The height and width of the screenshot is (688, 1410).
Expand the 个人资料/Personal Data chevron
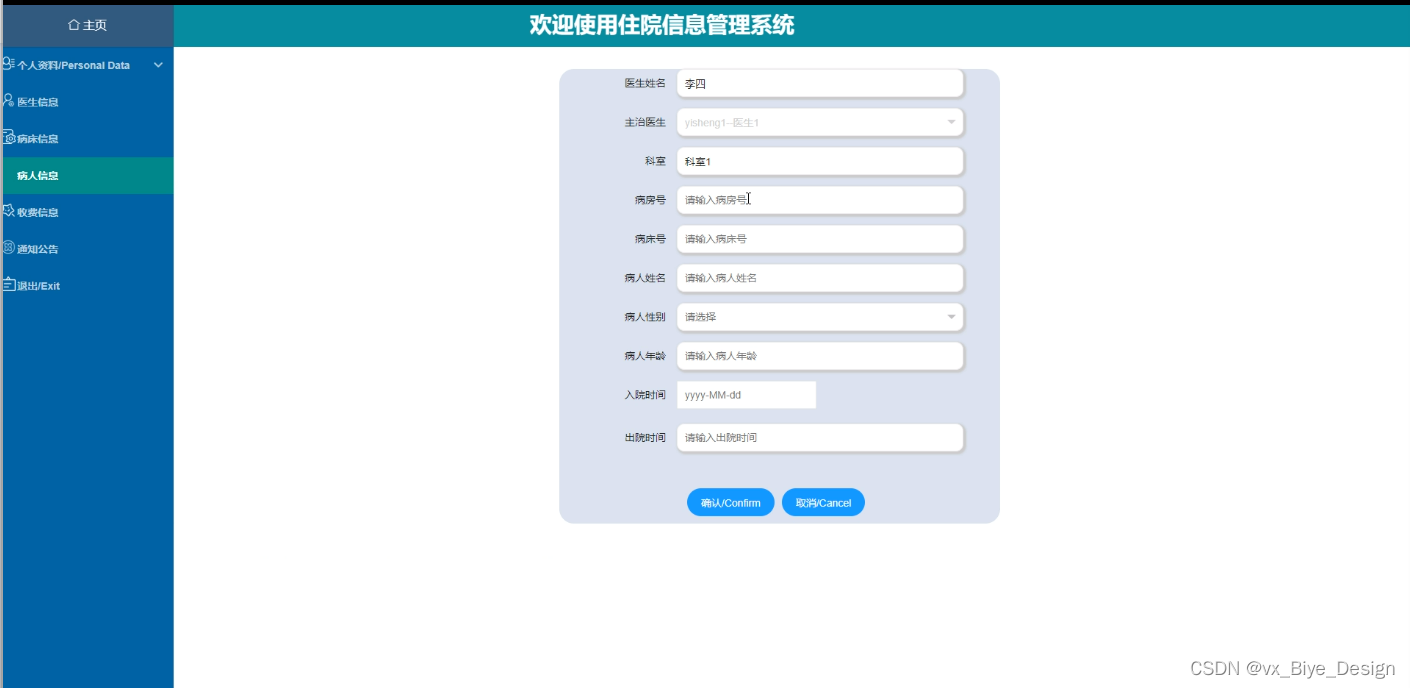pyautogui.click(x=158, y=65)
